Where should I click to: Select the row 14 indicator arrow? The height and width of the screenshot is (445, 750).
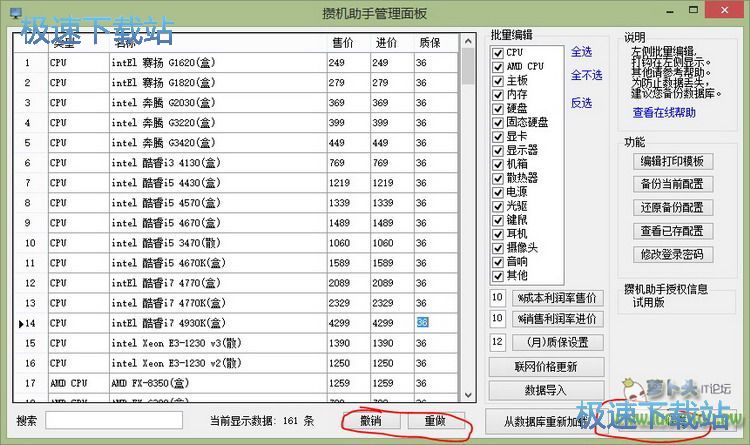(x=21, y=324)
